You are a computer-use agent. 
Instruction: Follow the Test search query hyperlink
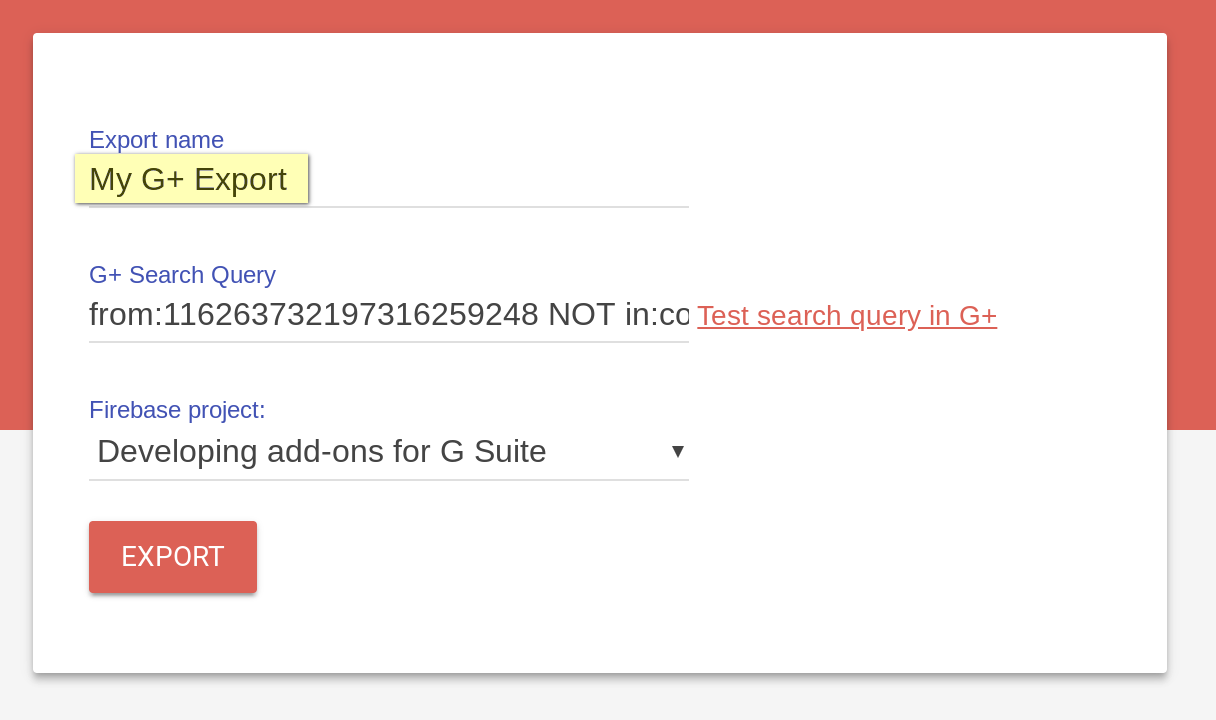(x=846, y=315)
